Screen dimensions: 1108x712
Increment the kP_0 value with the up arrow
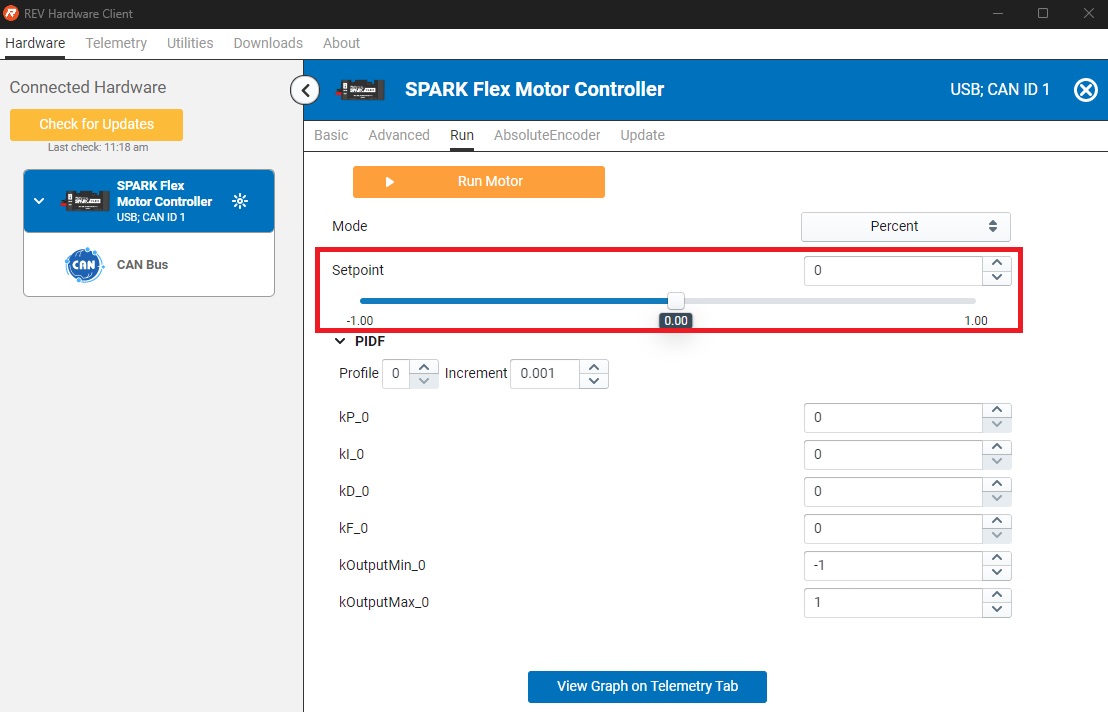997,411
